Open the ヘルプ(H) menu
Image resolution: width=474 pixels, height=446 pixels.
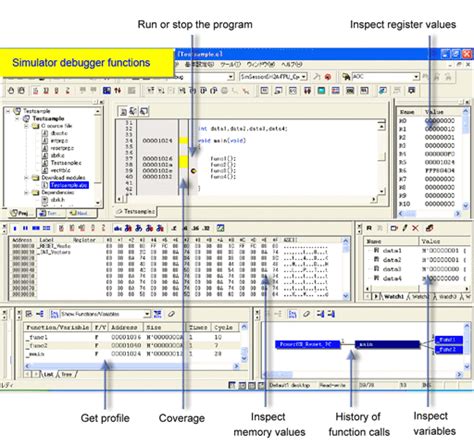[x=292, y=65]
